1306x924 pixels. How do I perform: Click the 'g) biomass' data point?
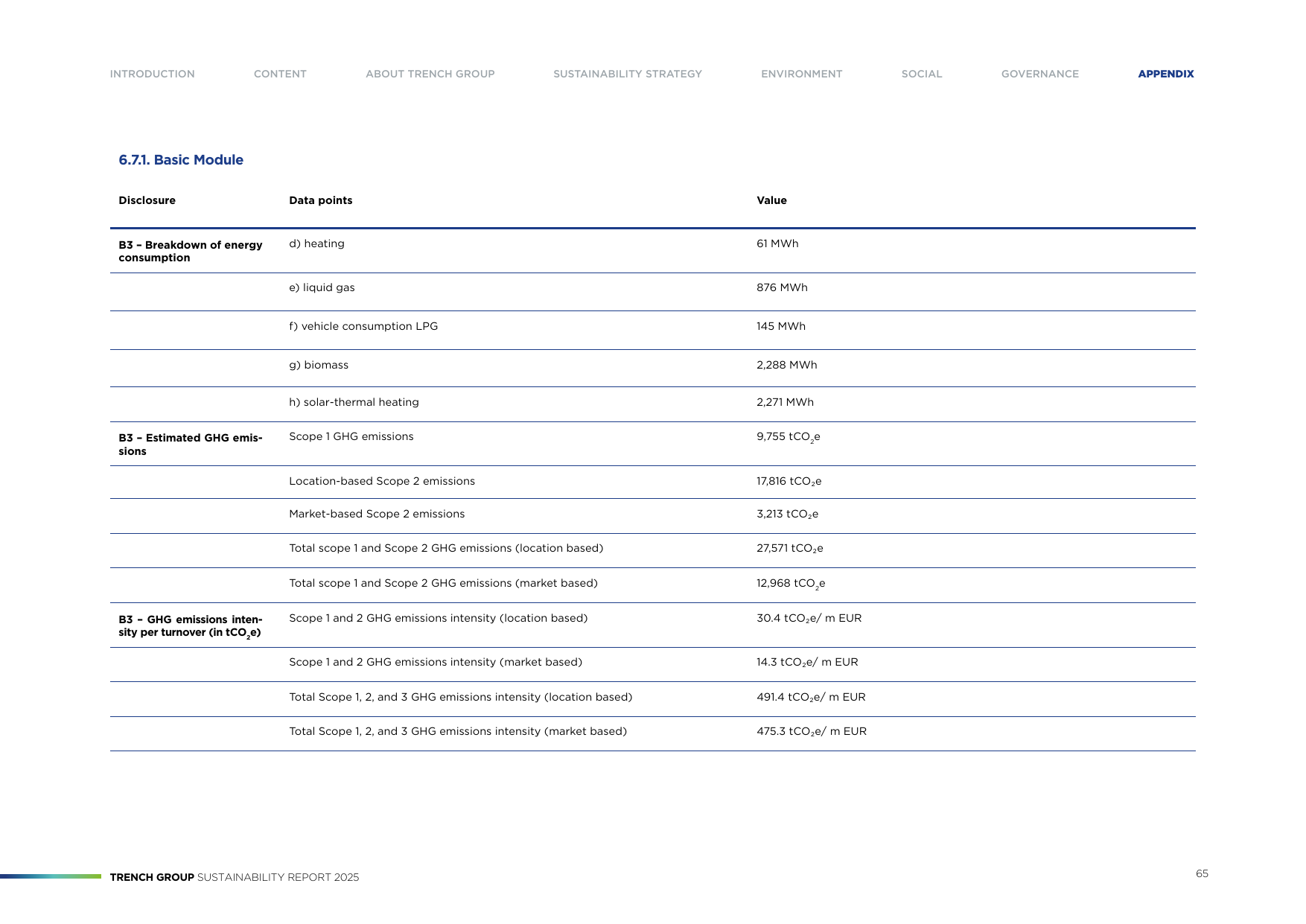coord(319,365)
